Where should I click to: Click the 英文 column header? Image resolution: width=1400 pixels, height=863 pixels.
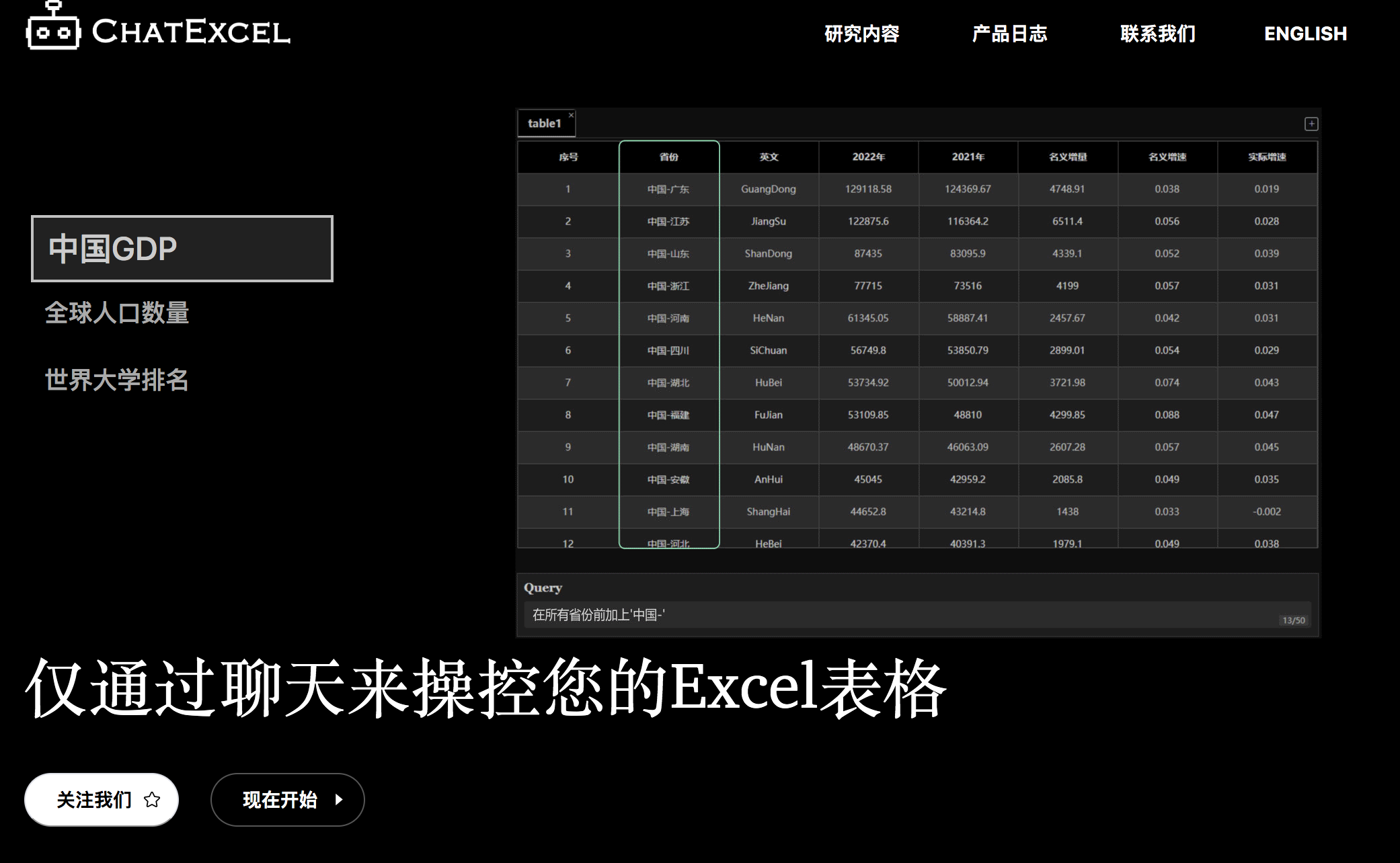point(769,157)
